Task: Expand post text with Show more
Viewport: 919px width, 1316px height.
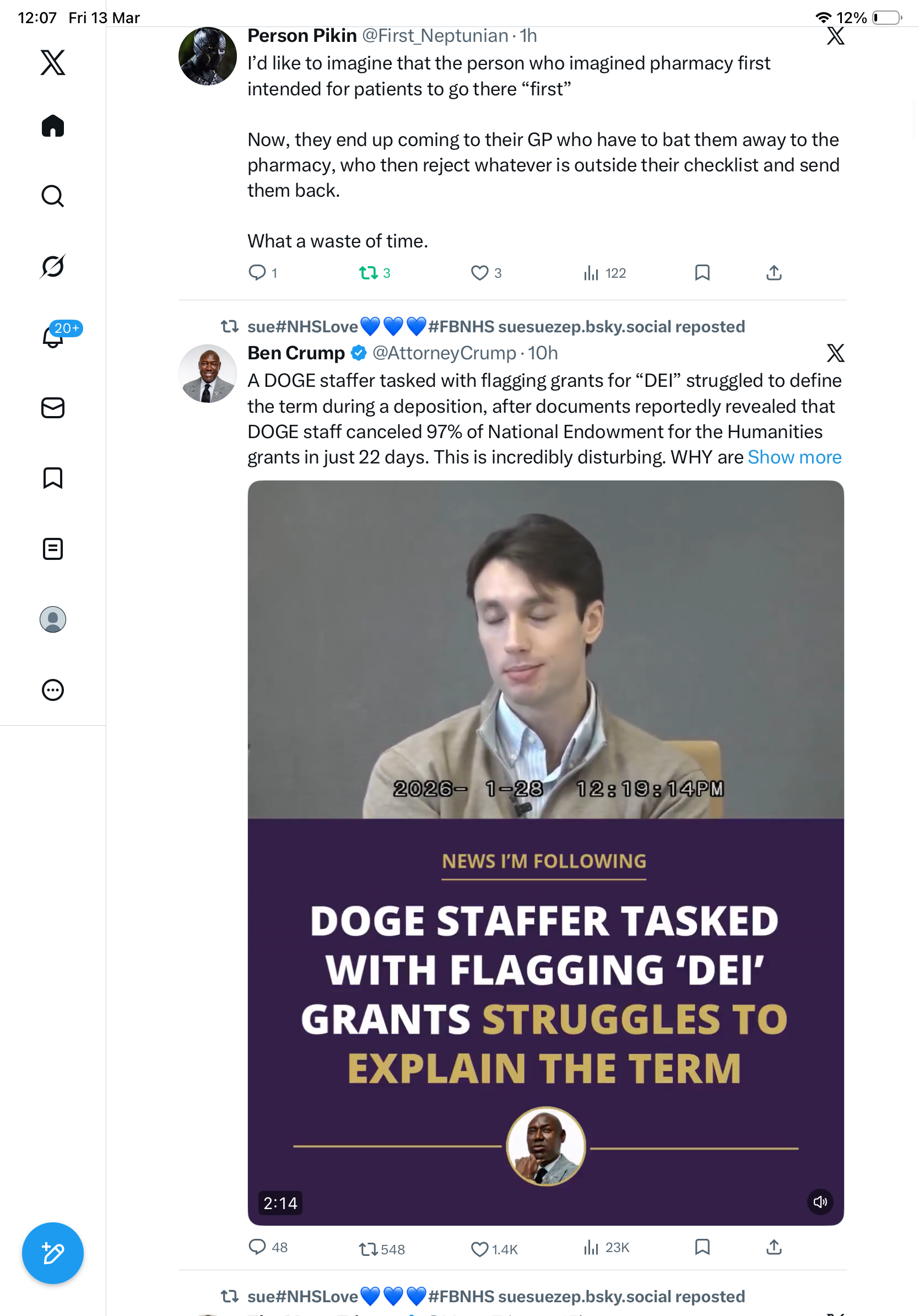Action: 794,457
